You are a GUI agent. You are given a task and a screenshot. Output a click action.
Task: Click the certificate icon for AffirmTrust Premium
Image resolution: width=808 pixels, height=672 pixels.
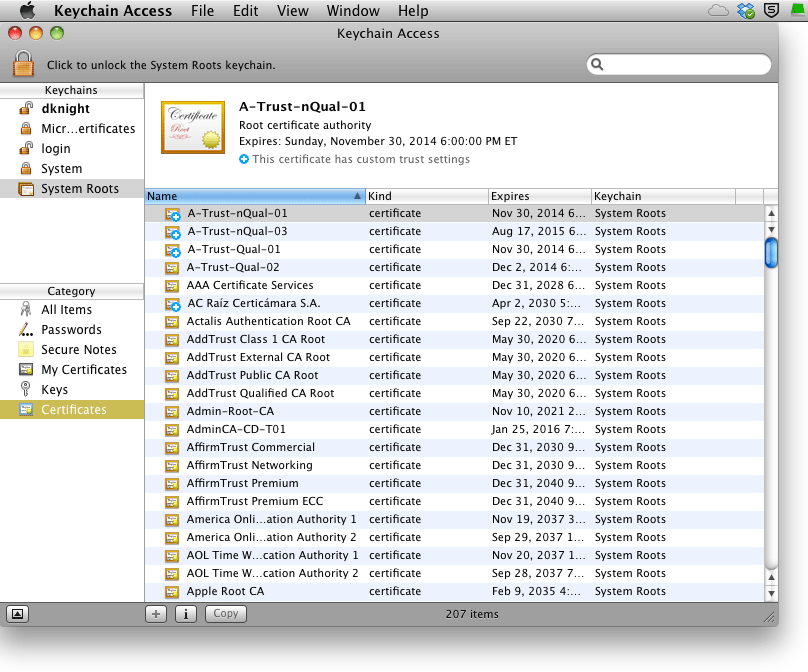tap(172, 484)
